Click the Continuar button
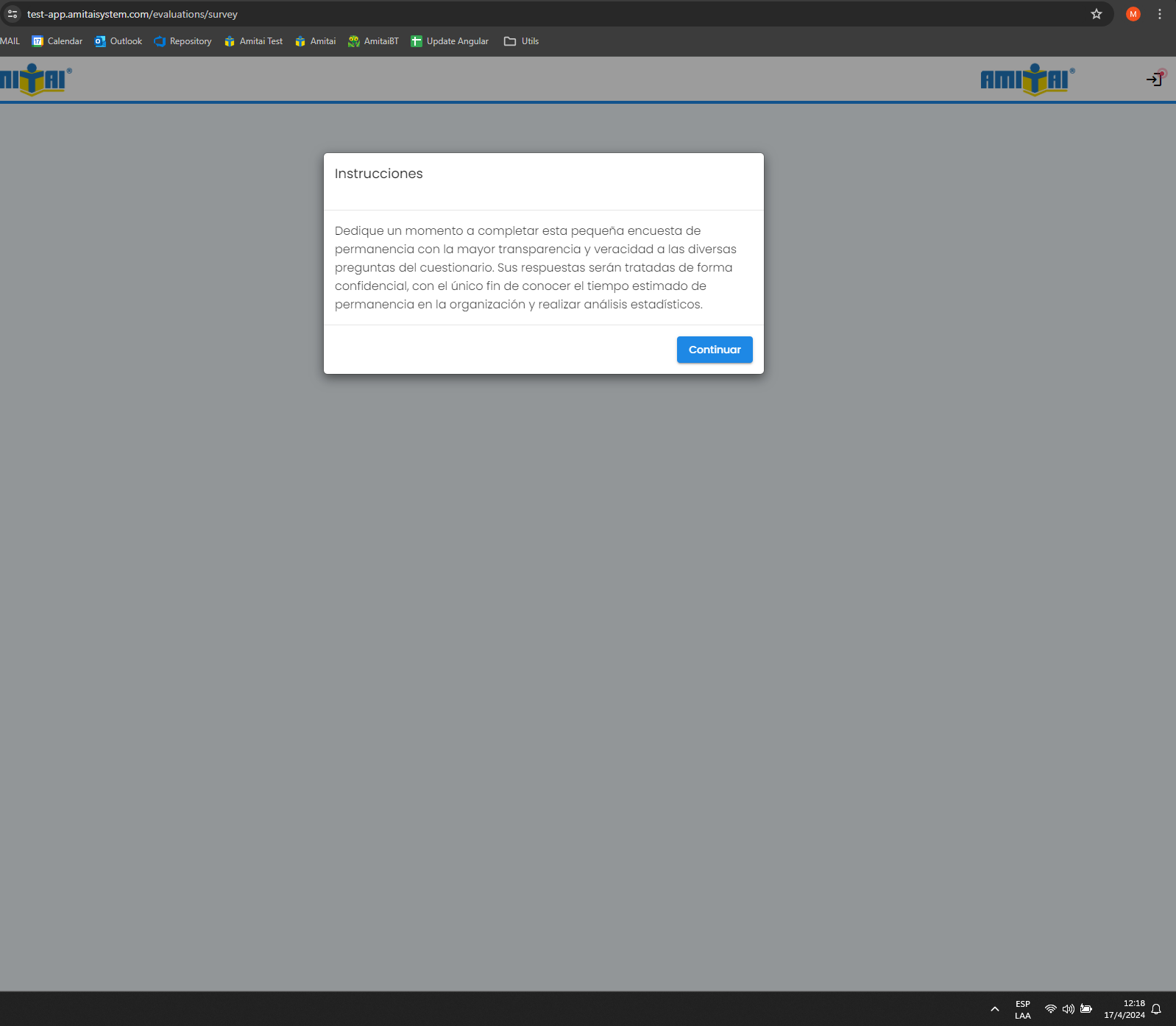Viewport: 1176px width, 1026px height. tap(714, 350)
